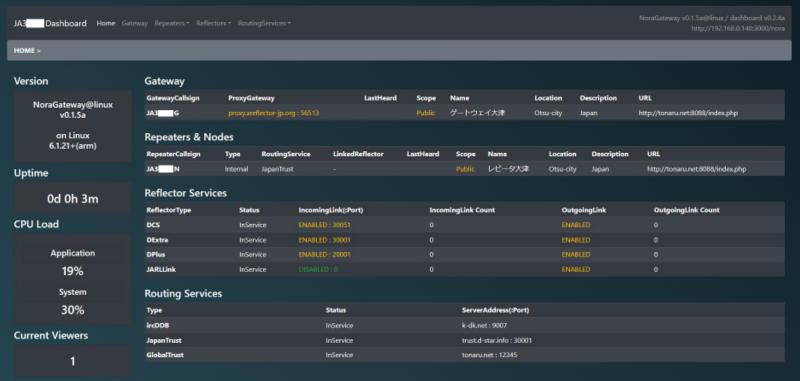Select the Home nav item
The width and height of the screenshot is (800, 381).
(106, 23)
